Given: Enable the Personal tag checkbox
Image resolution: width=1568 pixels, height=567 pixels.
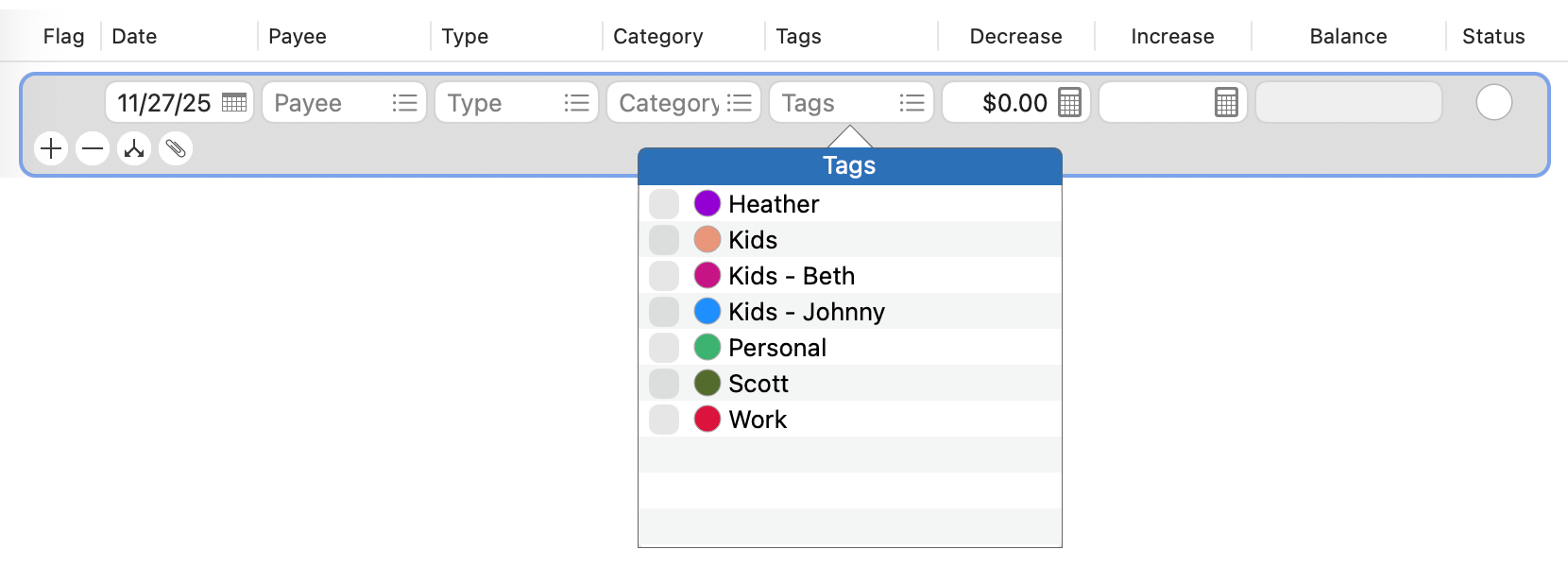Looking at the screenshot, I should [x=664, y=347].
